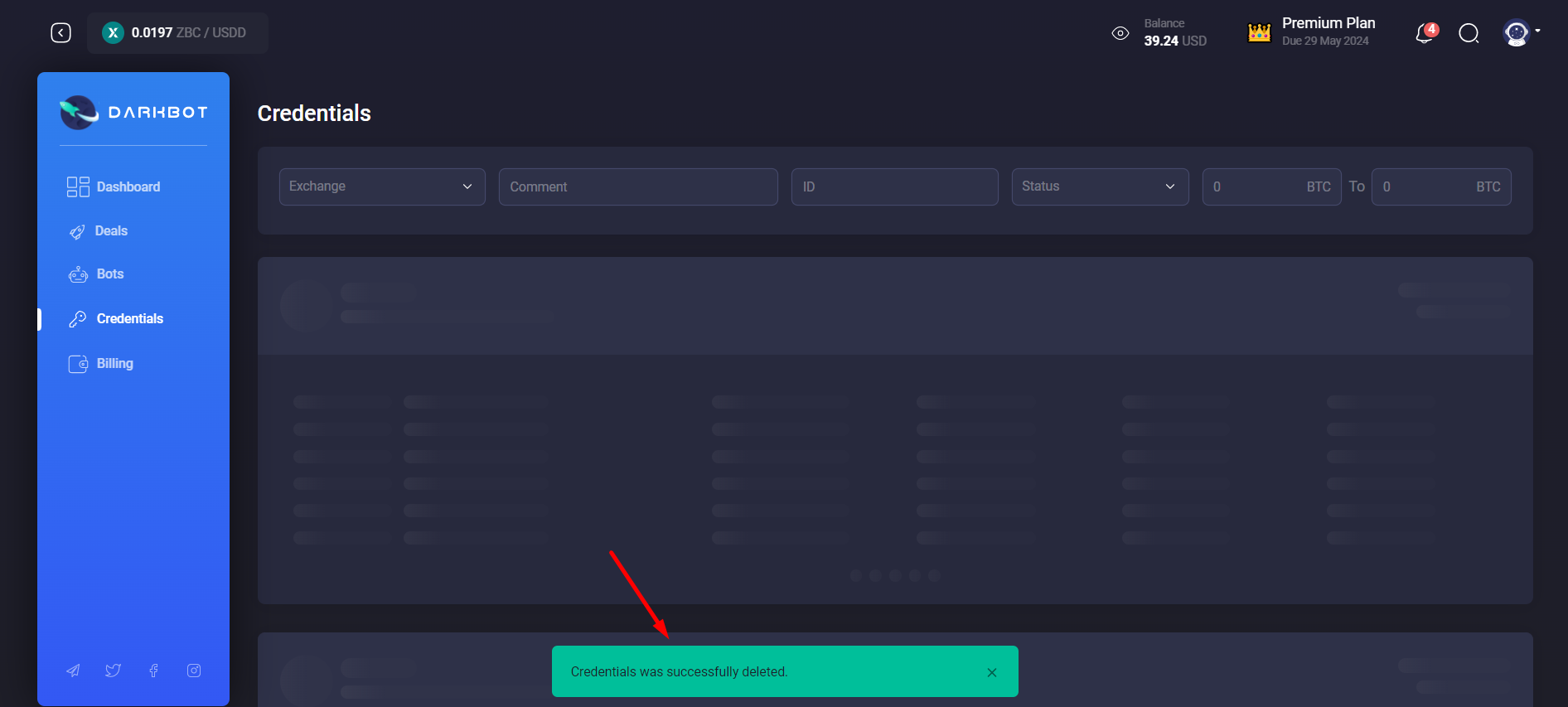Go to Dashboard in the sidebar
Viewport: 1568px width, 707px height.
coord(128,186)
